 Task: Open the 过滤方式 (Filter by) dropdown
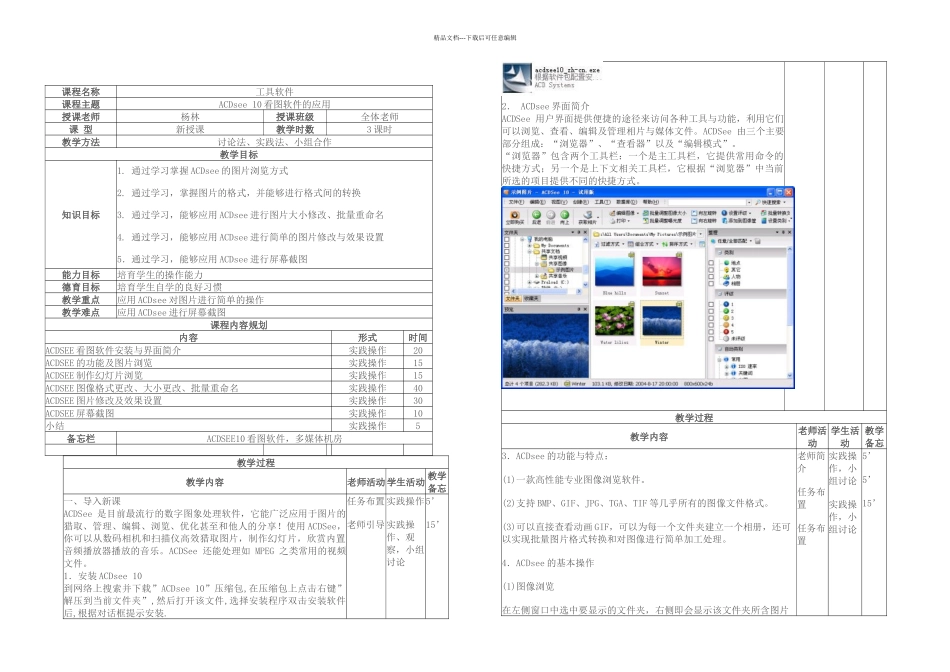(x=610, y=244)
